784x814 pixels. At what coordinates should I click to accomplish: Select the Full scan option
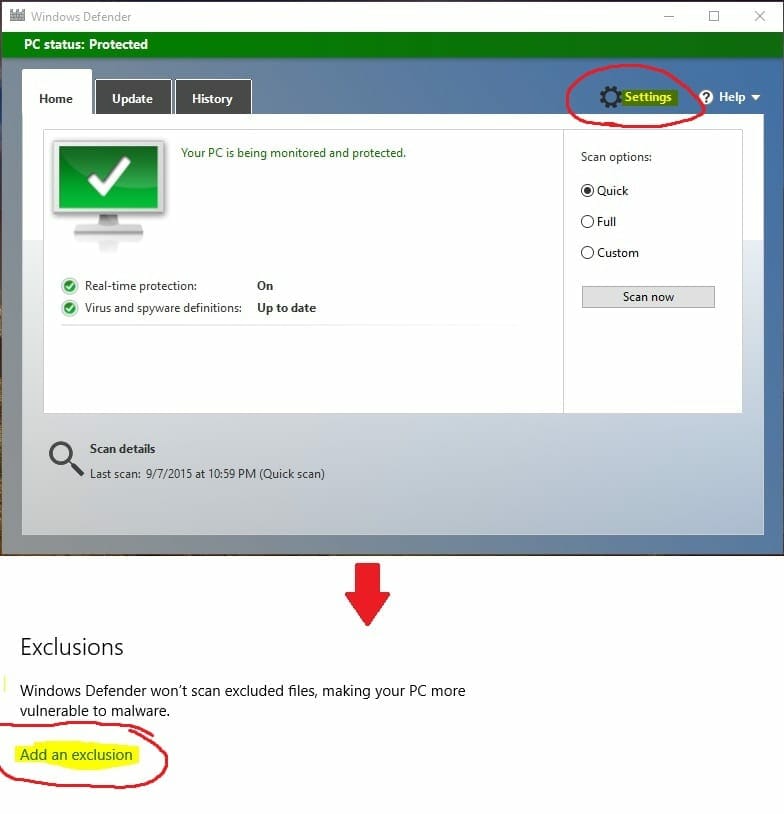click(x=588, y=222)
